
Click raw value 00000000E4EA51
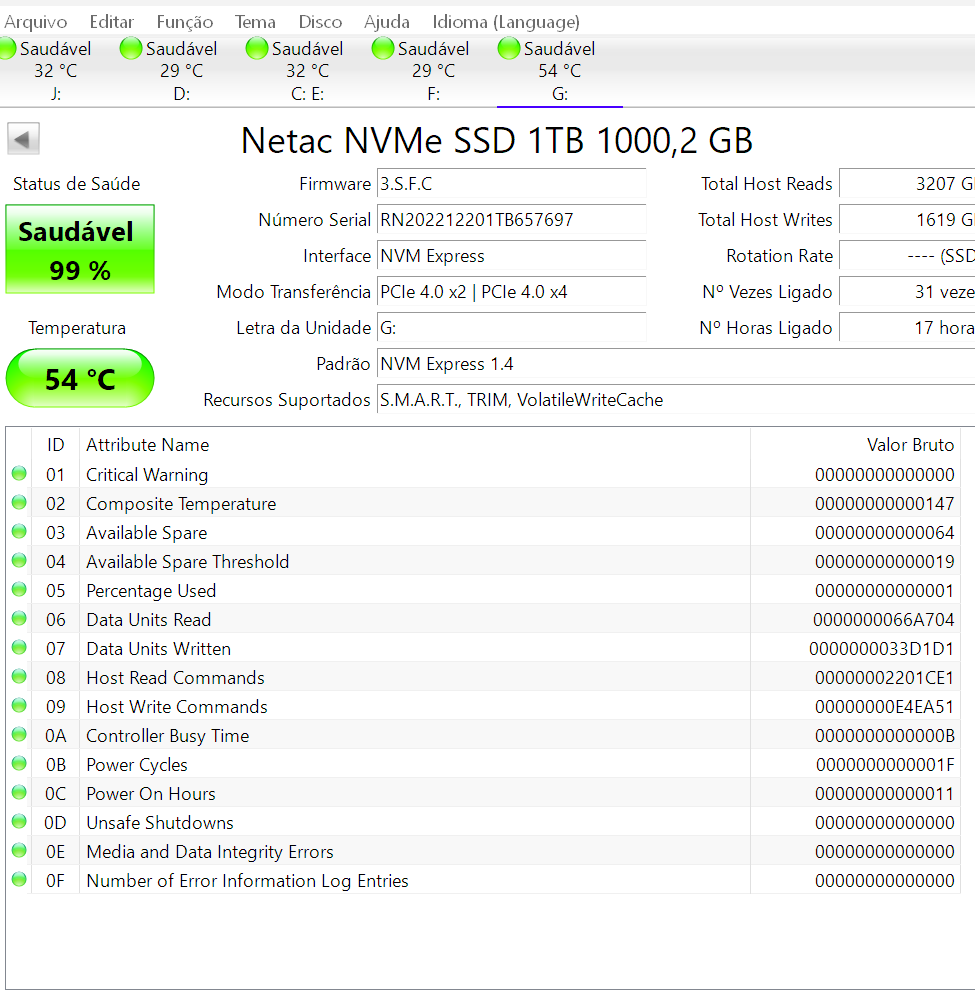884,707
